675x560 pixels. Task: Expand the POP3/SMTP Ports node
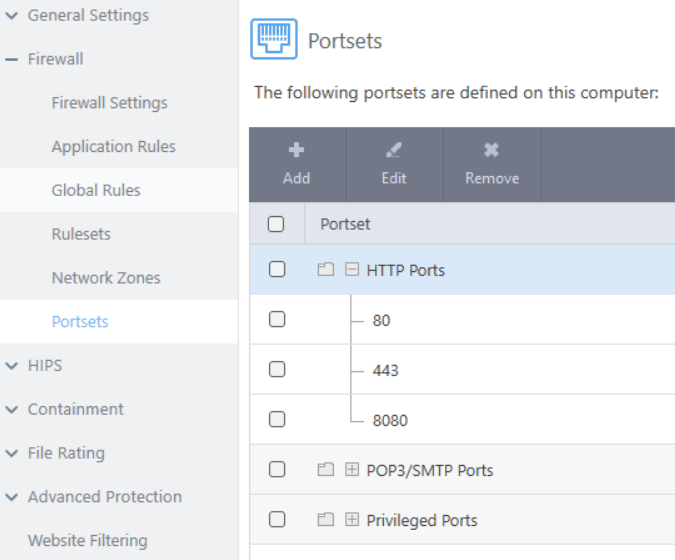[x=351, y=470]
